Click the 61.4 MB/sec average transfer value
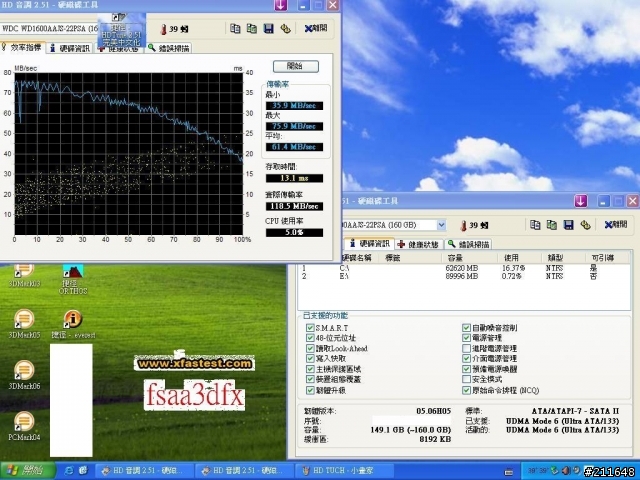Screen dimensions: 640x480 (x=294, y=147)
